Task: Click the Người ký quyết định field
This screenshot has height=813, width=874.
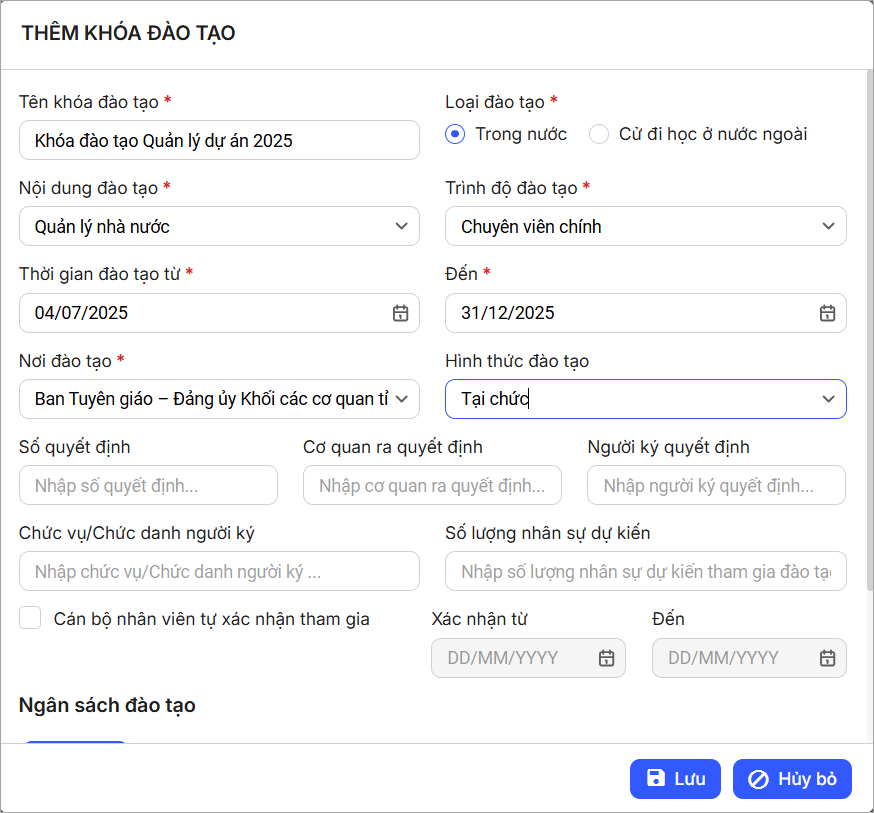Action: pyautogui.click(x=716, y=486)
